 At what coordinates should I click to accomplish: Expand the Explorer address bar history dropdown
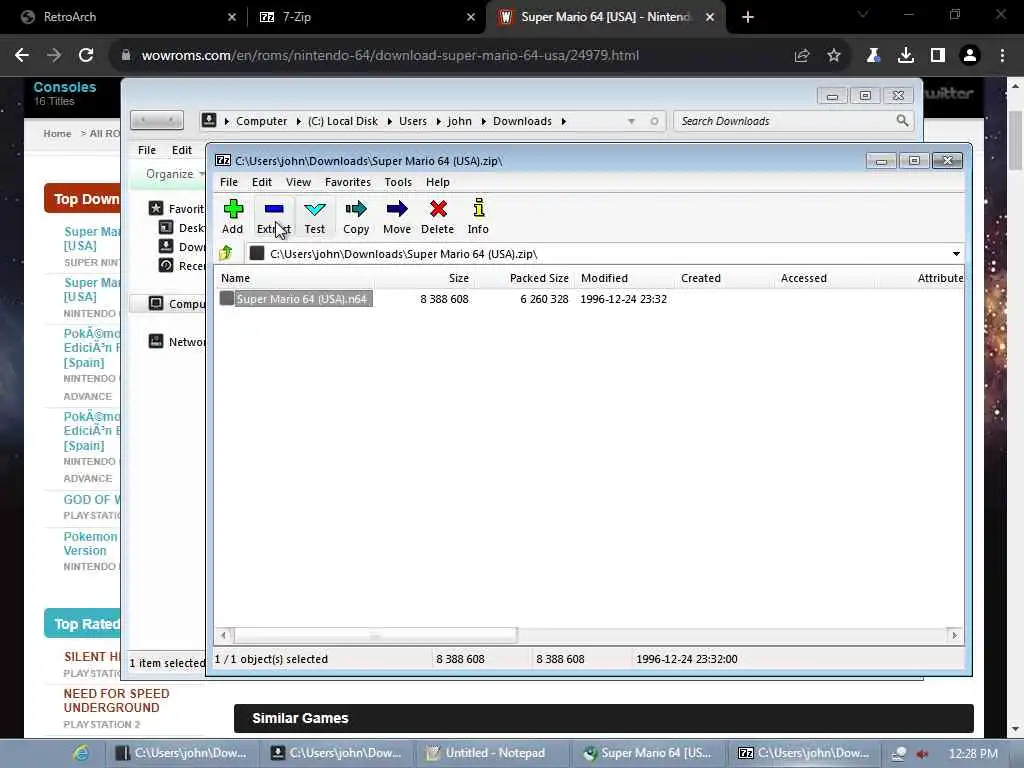click(631, 121)
